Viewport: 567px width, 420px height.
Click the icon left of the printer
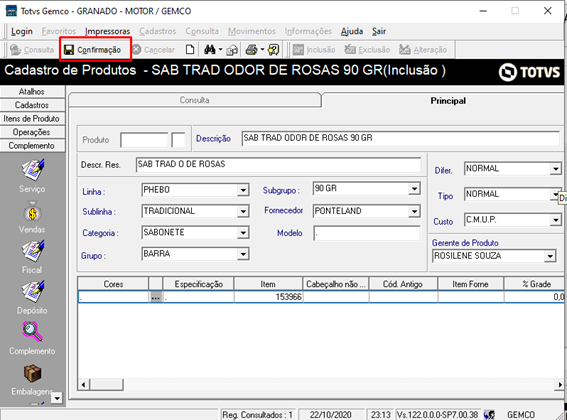coord(232,50)
